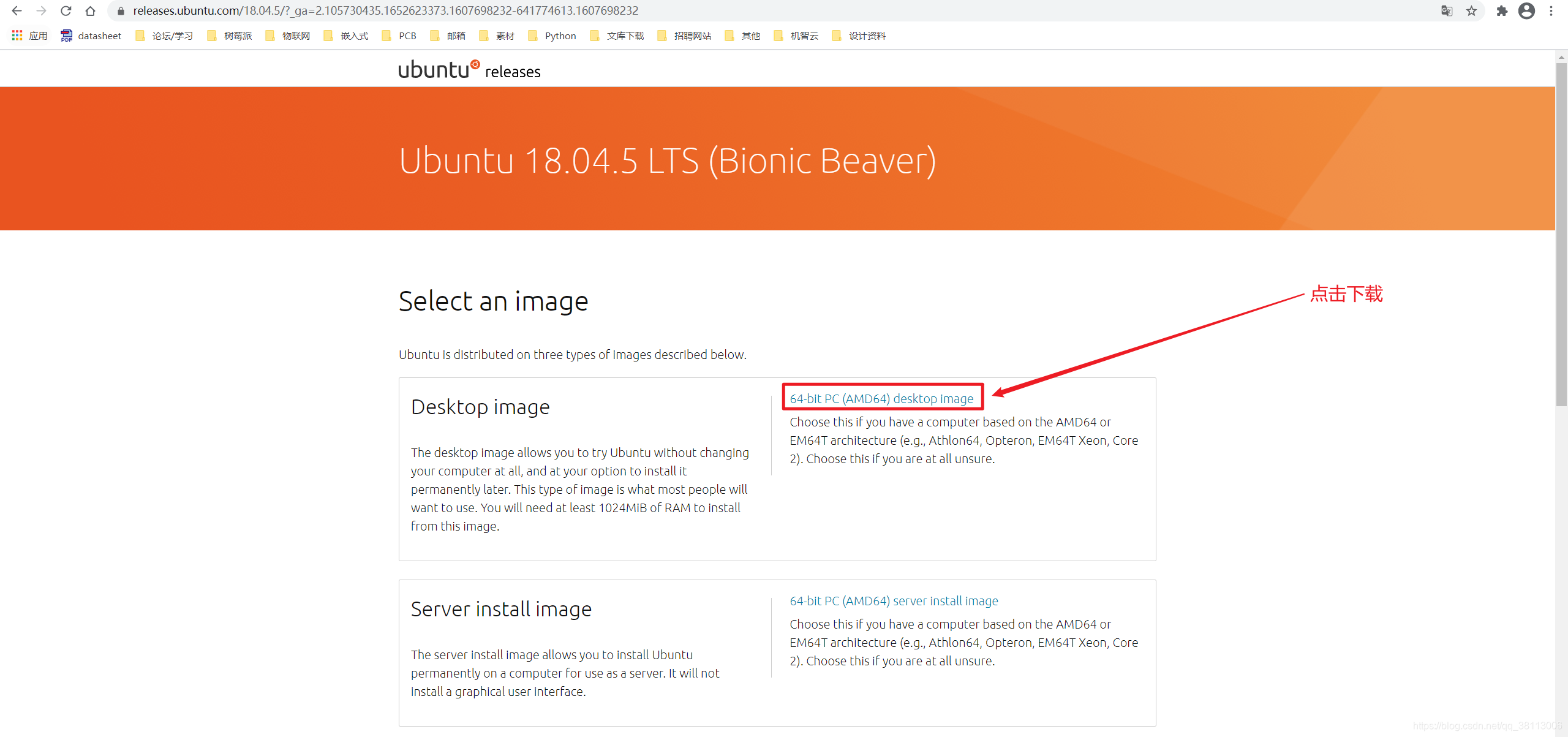Download 64-bit PC (AMD64) desktop image
This screenshot has width=1568, height=737.
(x=881, y=399)
